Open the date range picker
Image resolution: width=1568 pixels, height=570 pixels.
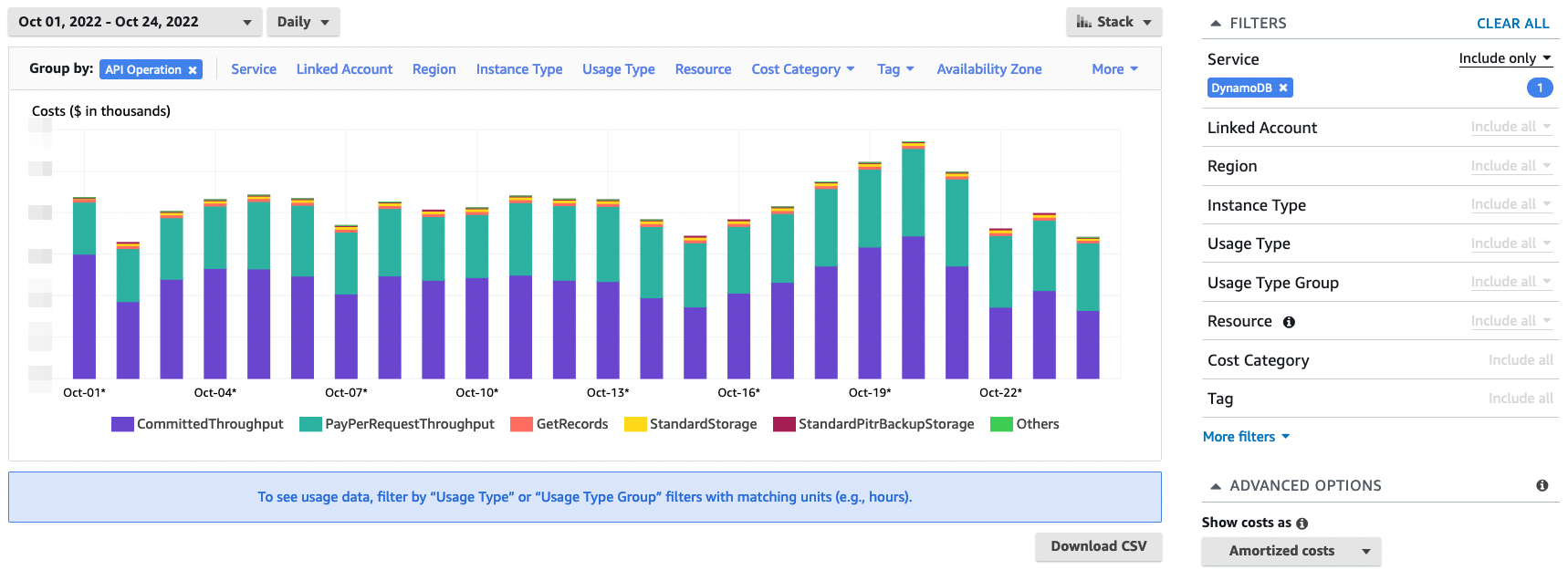pos(134,22)
